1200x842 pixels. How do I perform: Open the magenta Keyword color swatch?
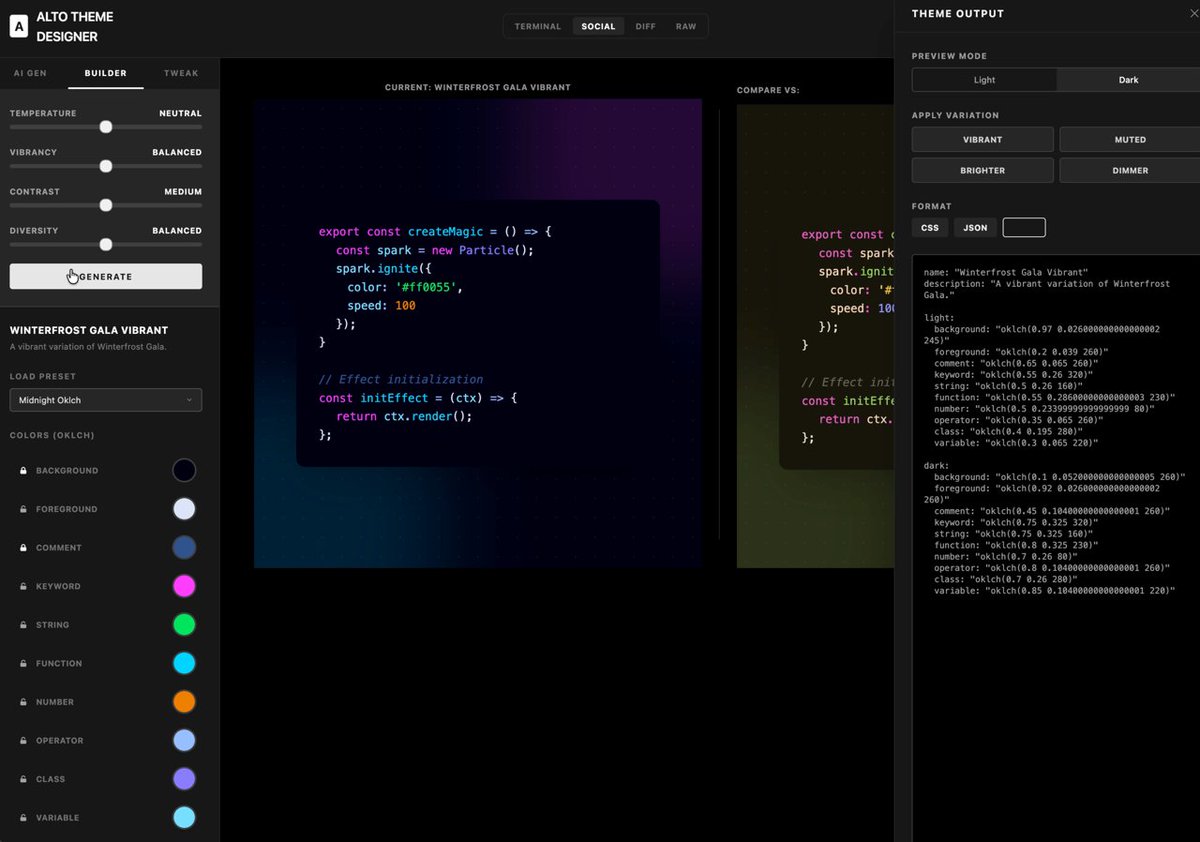tap(184, 586)
